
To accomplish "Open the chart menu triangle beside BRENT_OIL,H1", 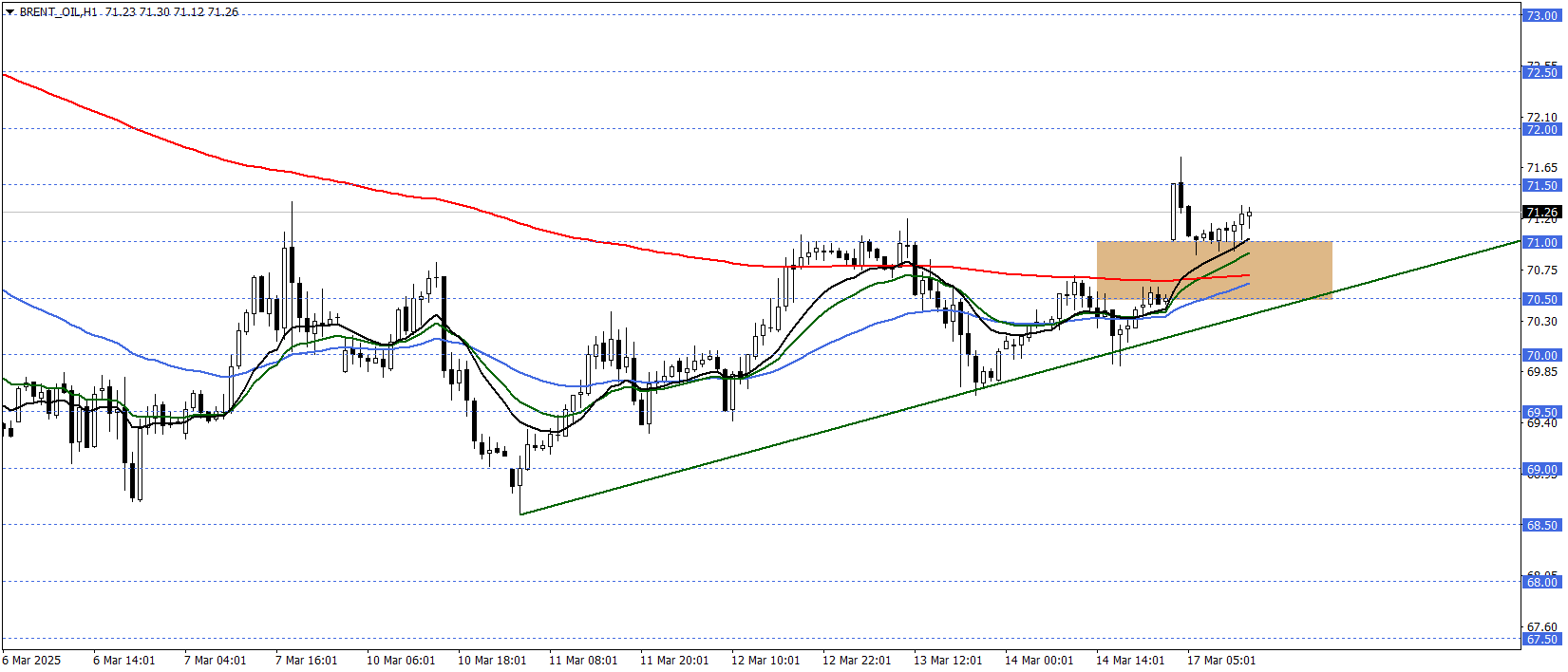I will (9, 12).
